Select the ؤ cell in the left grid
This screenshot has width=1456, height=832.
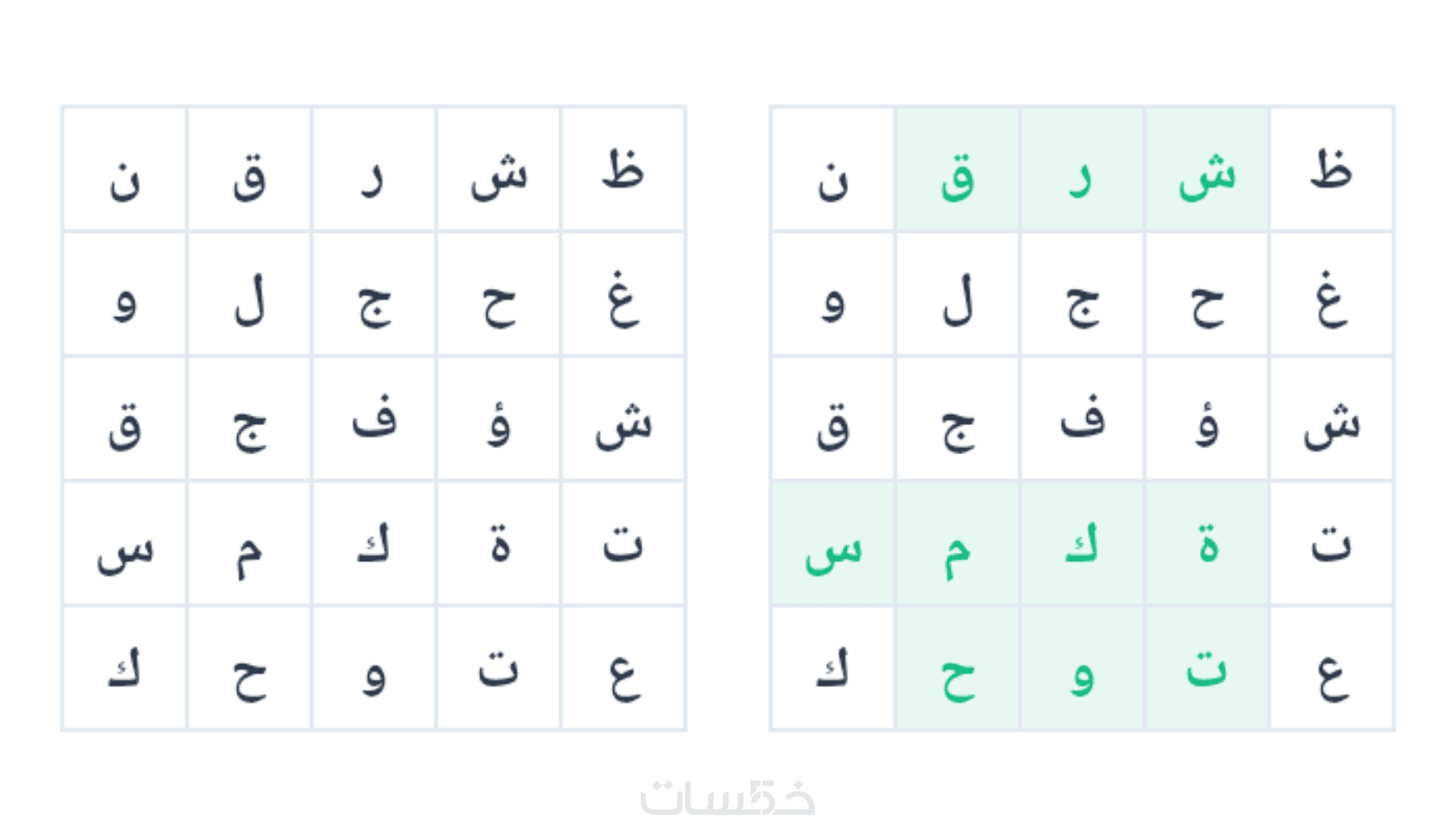(498, 419)
